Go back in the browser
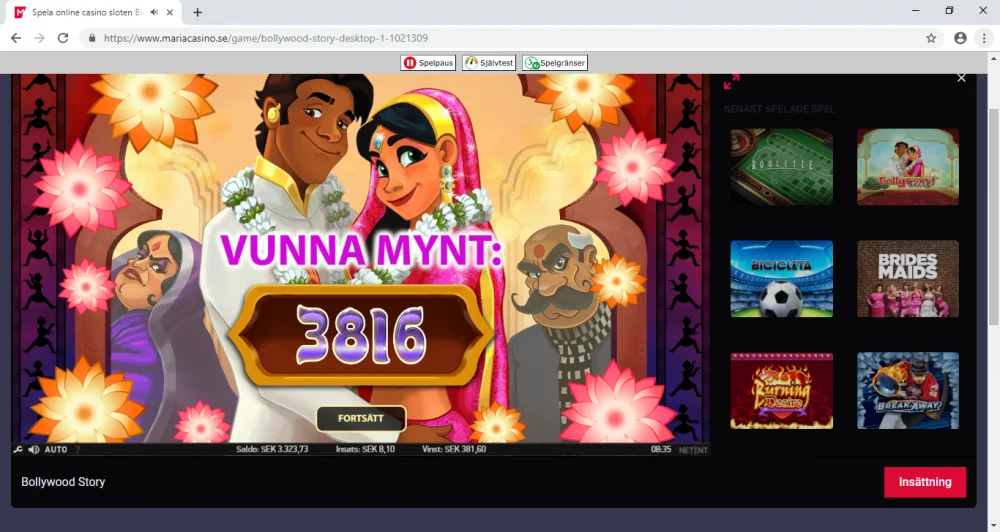 coord(16,38)
